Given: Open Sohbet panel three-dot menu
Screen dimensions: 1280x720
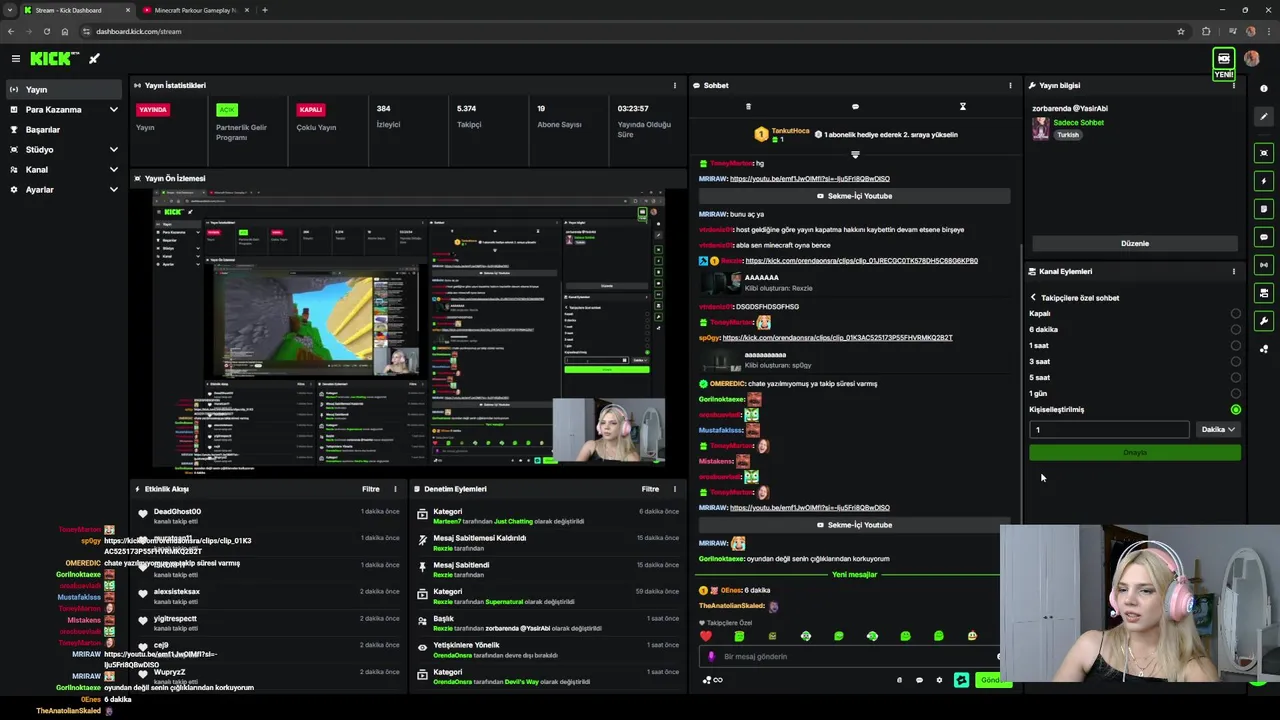Looking at the screenshot, I should tap(1010, 85).
